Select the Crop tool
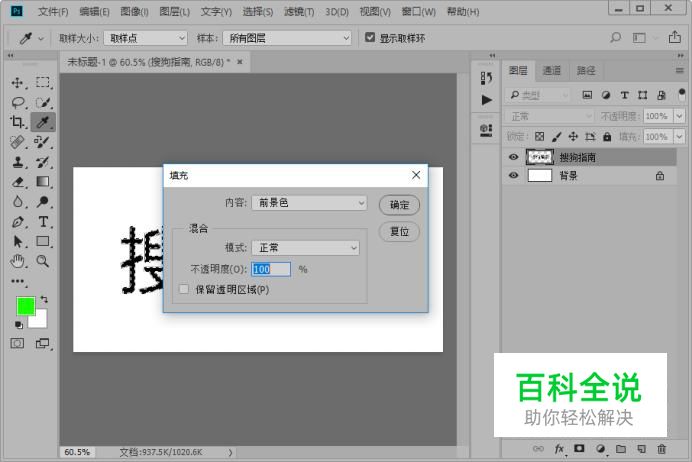692x462 pixels. (18, 122)
